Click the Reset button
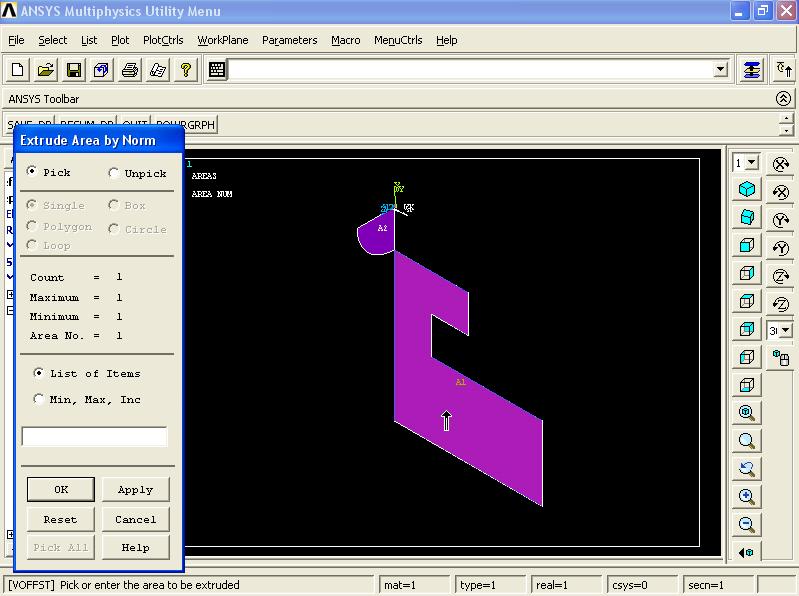Viewport: 799px width, 596px height. click(x=61, y=520)
